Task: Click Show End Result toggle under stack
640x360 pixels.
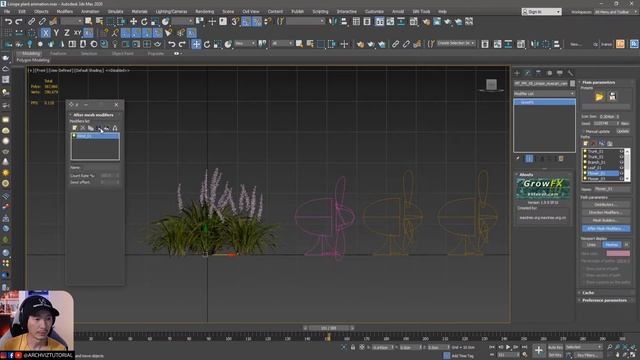Action: [x=529, y=158]
